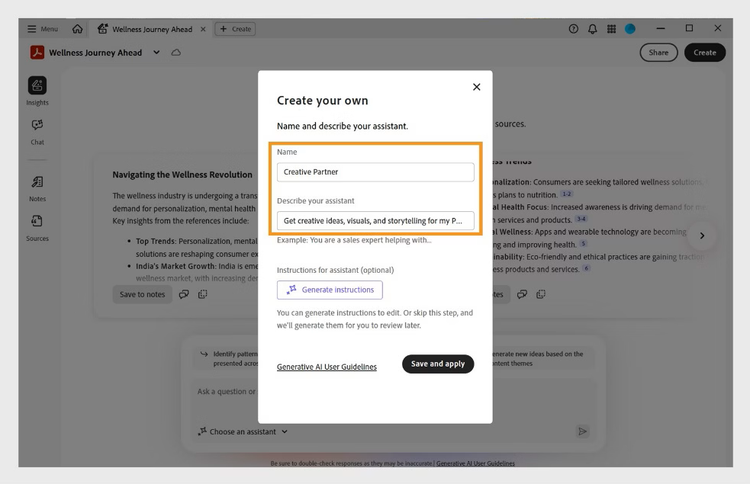Click the Describe your assistant field

(375, 221)
